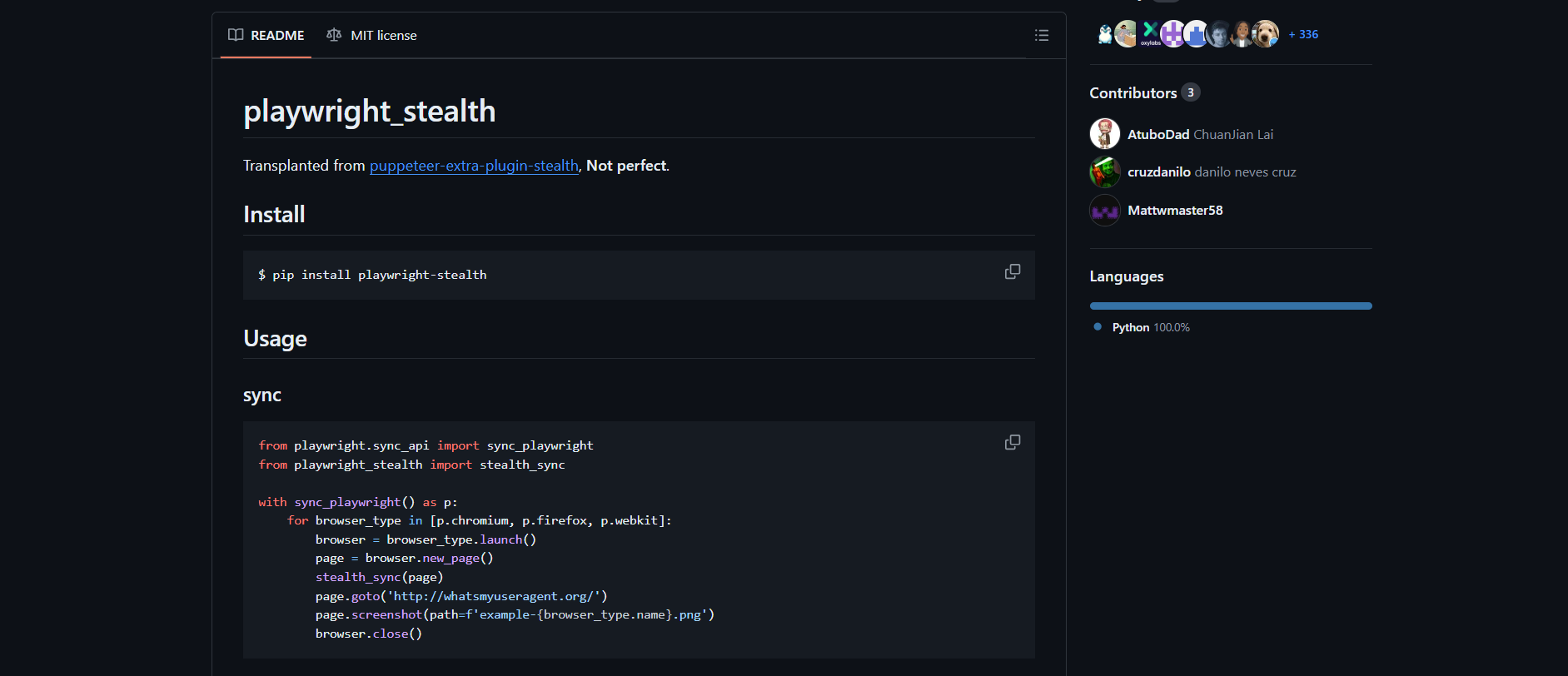Open the README outline menu icon
The image size is (1568, 676).
(1041, 35)
